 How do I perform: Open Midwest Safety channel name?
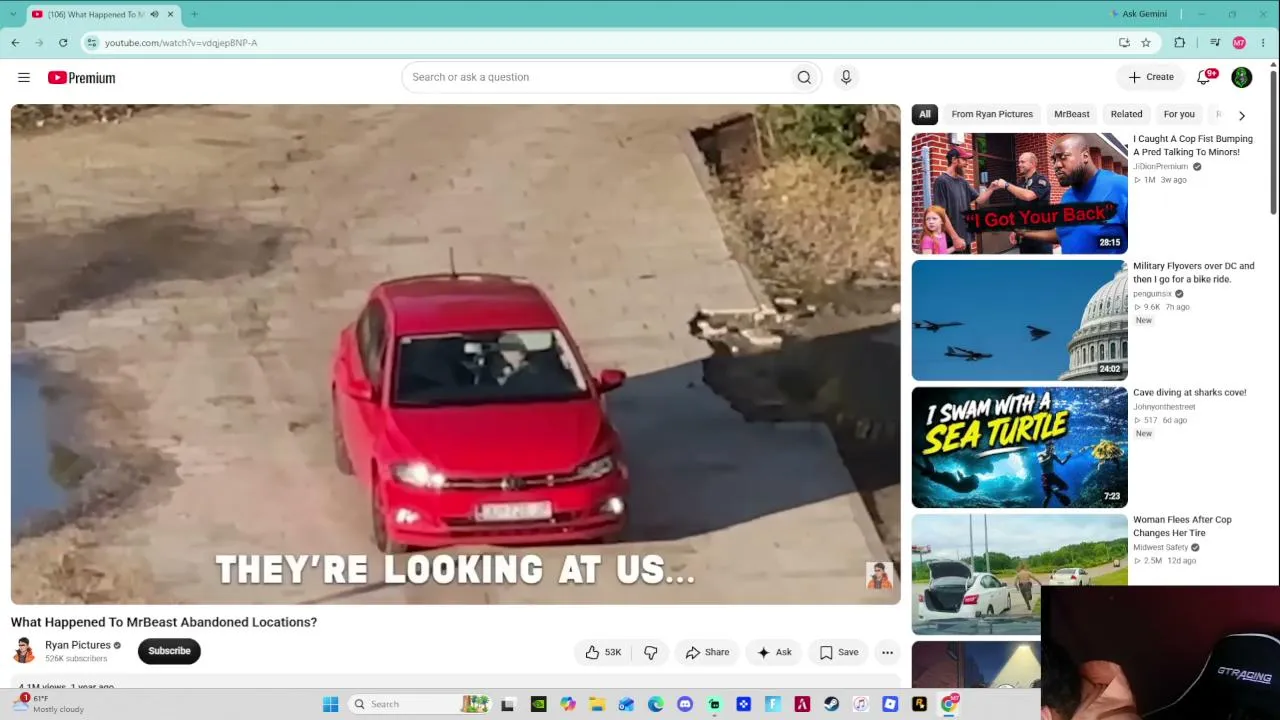coord(1161,548)
